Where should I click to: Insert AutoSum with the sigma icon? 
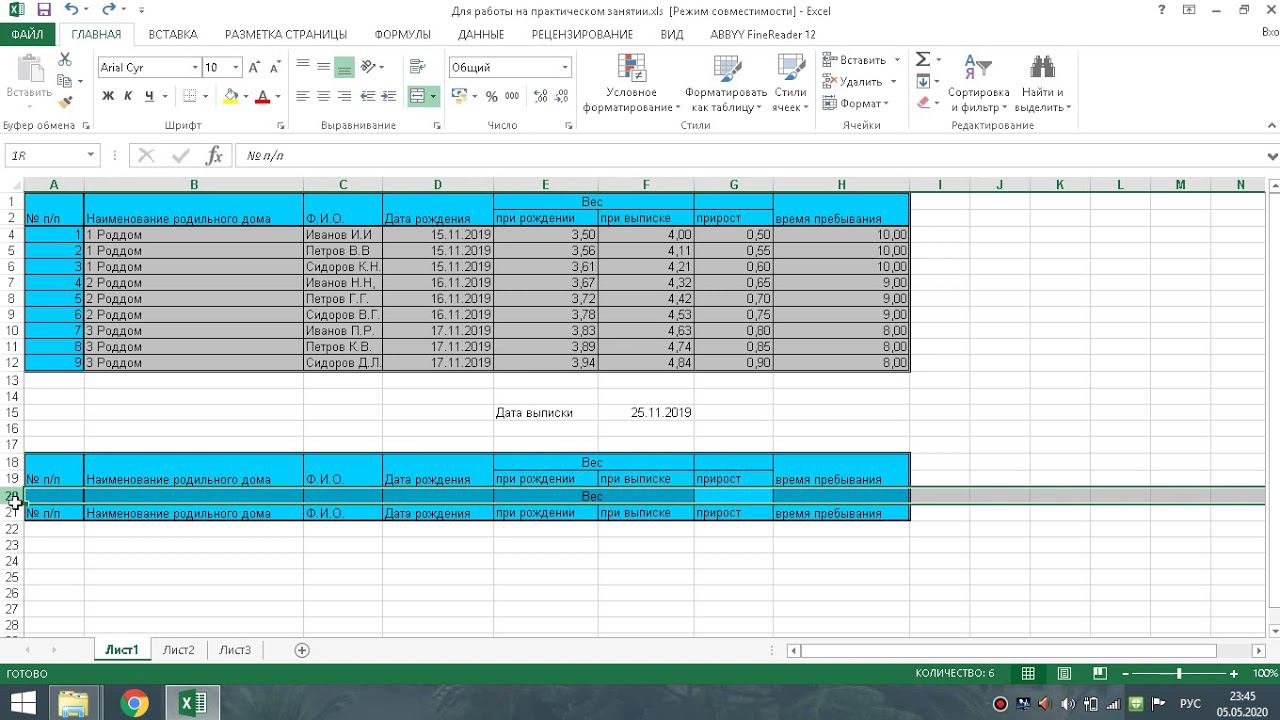[x=923, y=60]
